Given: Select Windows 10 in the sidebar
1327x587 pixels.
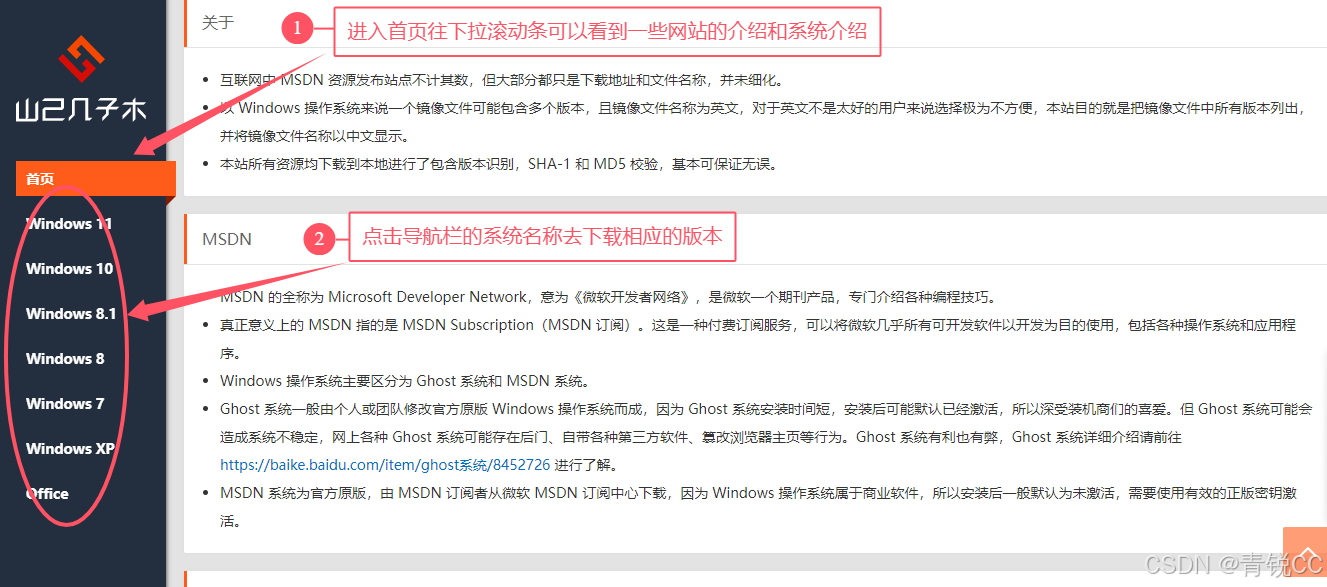Looking at the screenshot, I should [69, 269].
